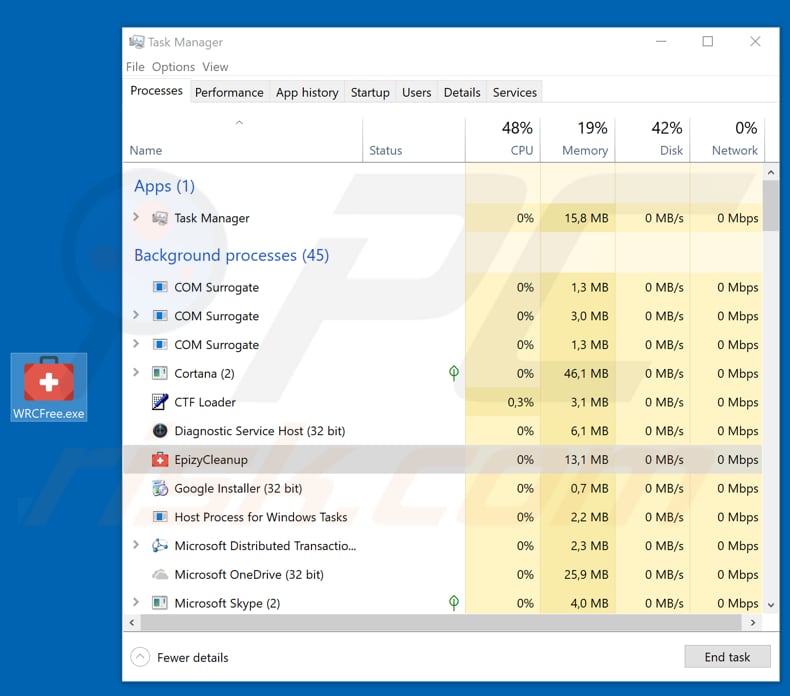Sort by the Name column header

pos(242,140)
